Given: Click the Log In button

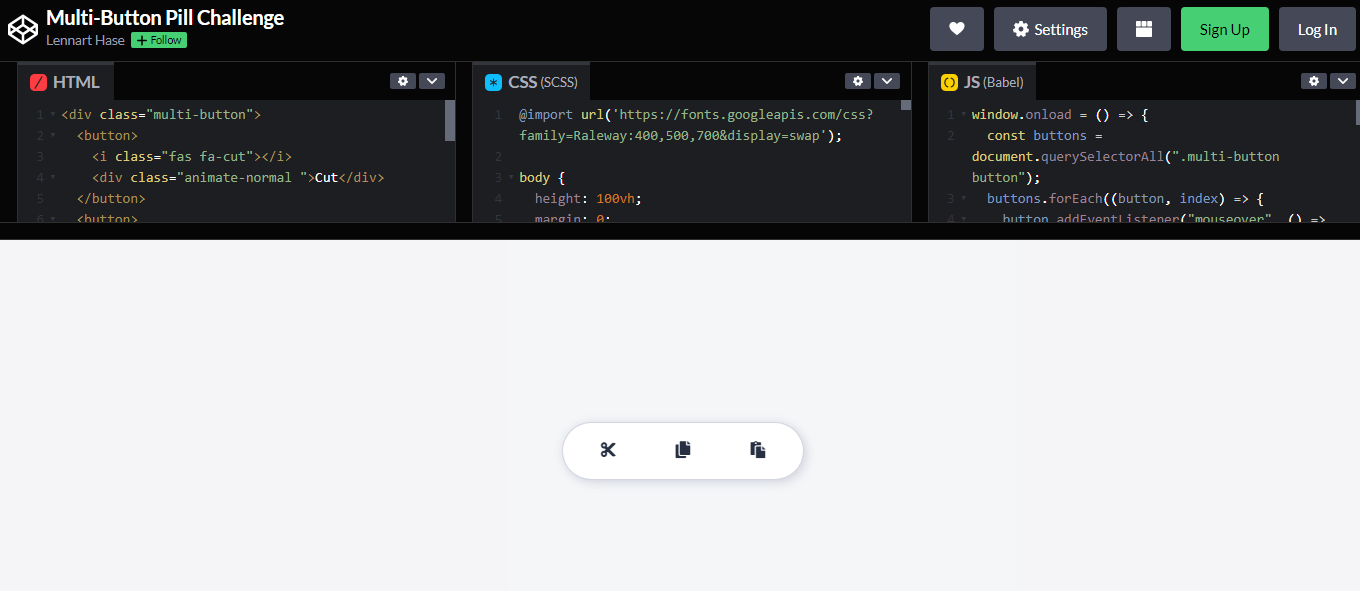Looking at the screenshot, I should (x=1317, y=29).
